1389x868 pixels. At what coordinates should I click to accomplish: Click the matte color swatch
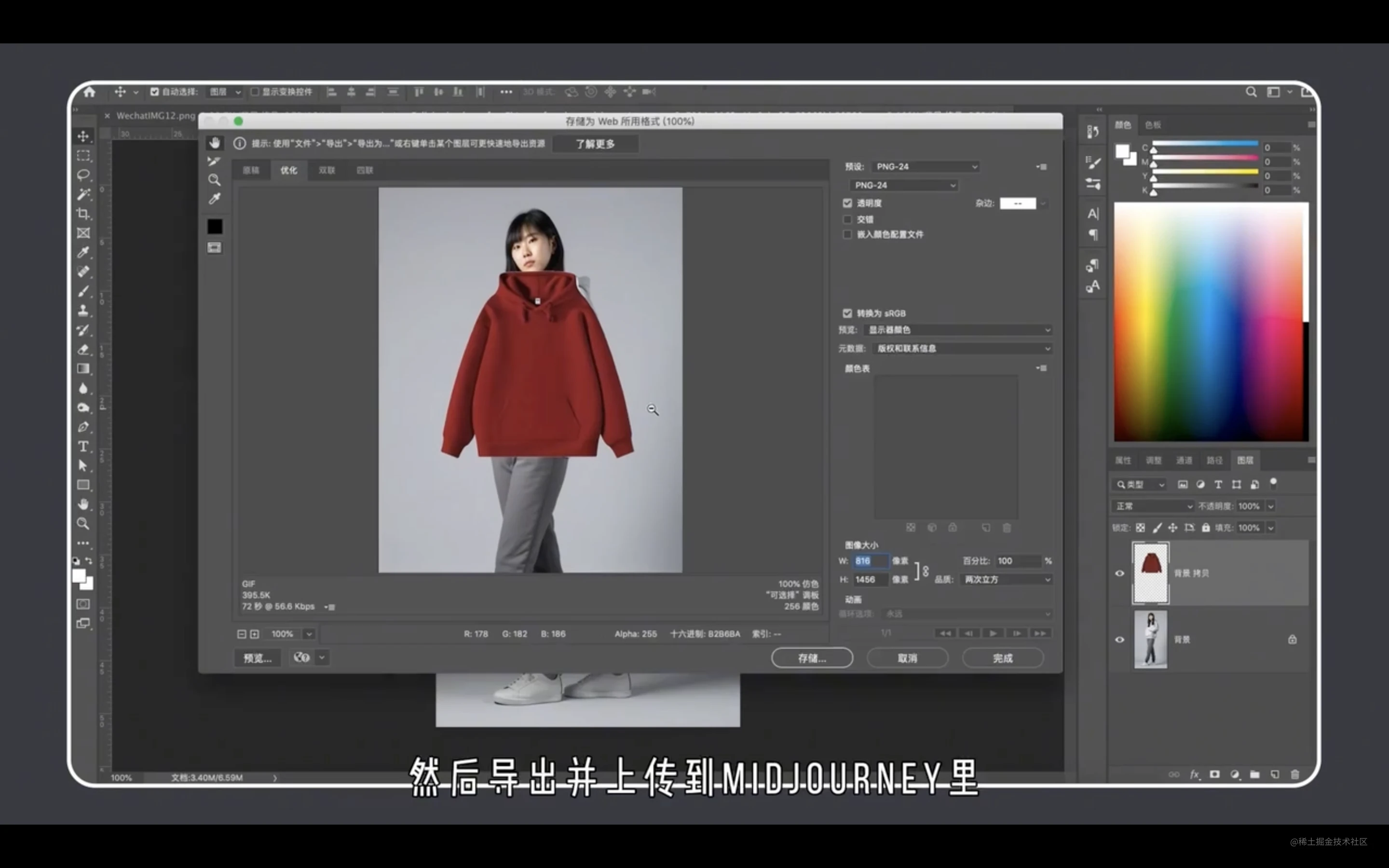pyautogui.click(x=1018, y=203)
